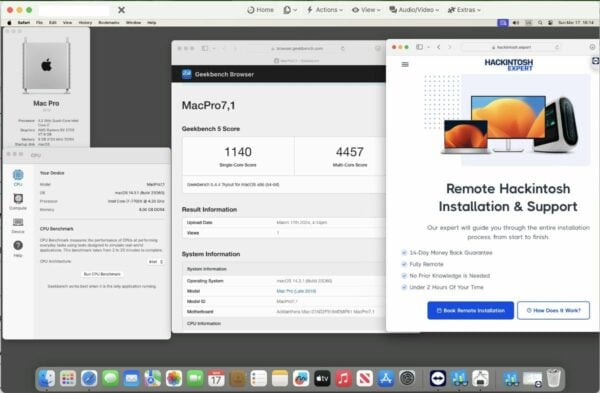Close the remote session tab with X
600x393 pixels.
(x=121, y=10)
